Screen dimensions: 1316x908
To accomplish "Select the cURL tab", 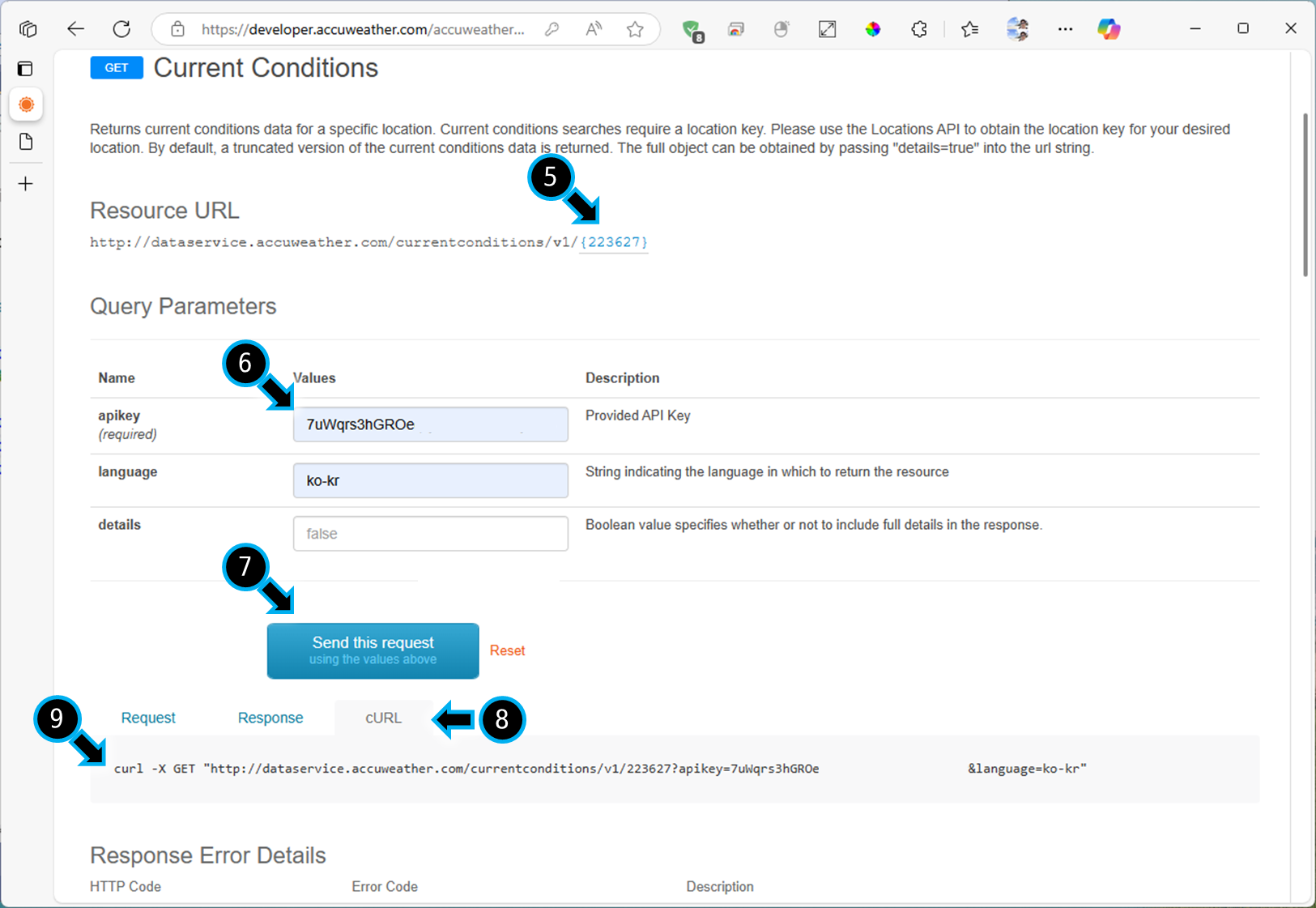I will click(383, 718).
